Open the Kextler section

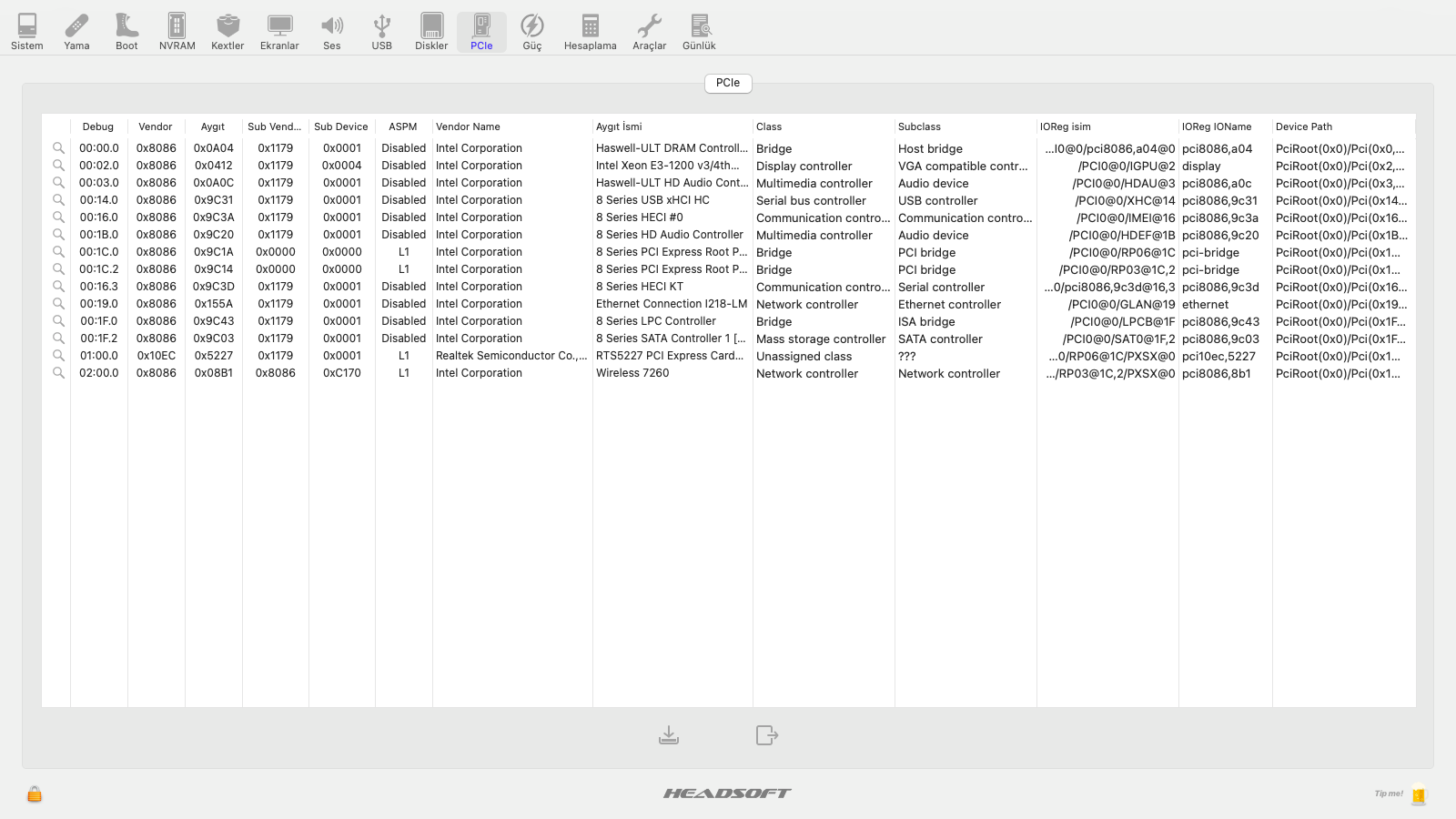tap(227, 32)
